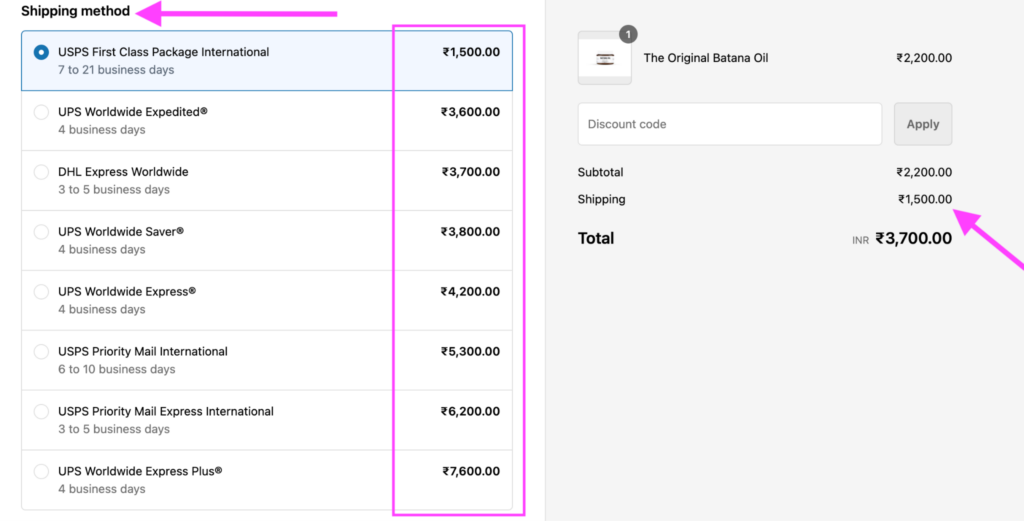Click the Total amount ₹3,700.00 in summary
Viewport: 1024px width, 521px height.
[x=914, y=238]
